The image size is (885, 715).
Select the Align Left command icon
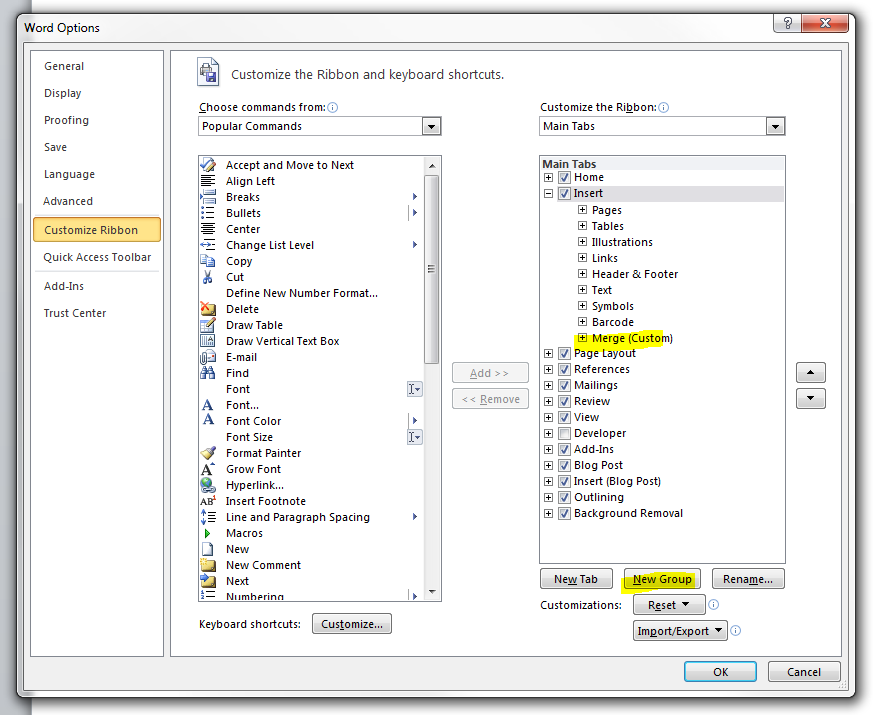pos(208,181)
